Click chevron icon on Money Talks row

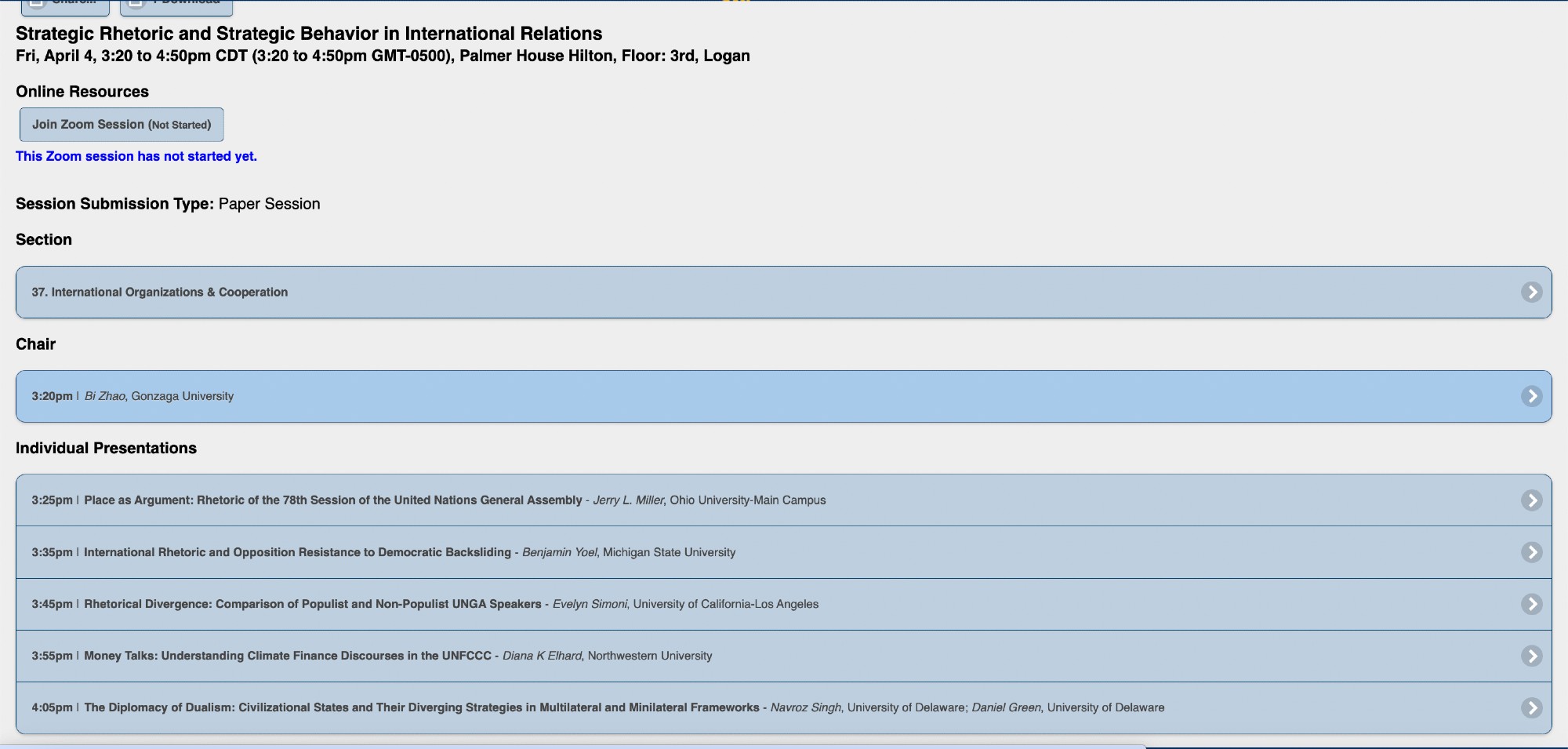[x=1531, y=656]
